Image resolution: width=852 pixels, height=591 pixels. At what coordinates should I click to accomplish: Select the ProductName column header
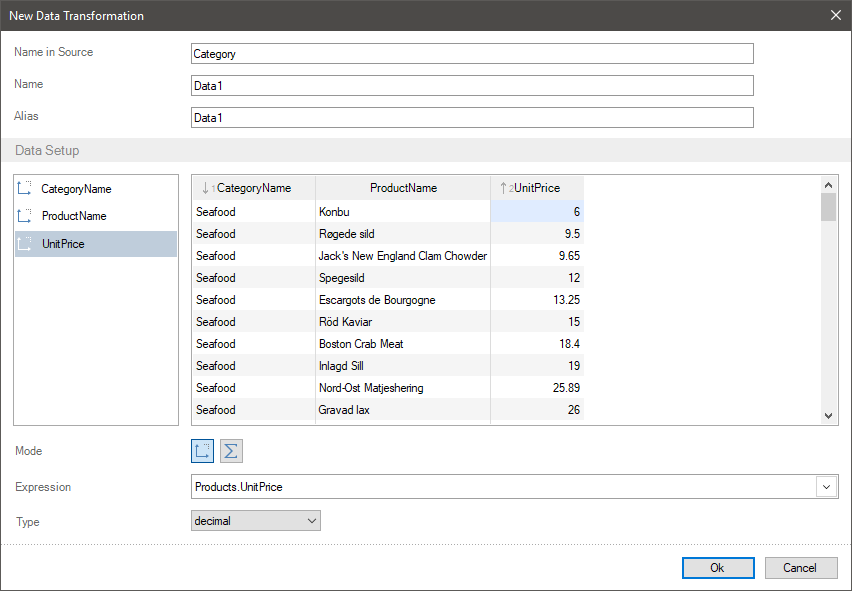403,188
